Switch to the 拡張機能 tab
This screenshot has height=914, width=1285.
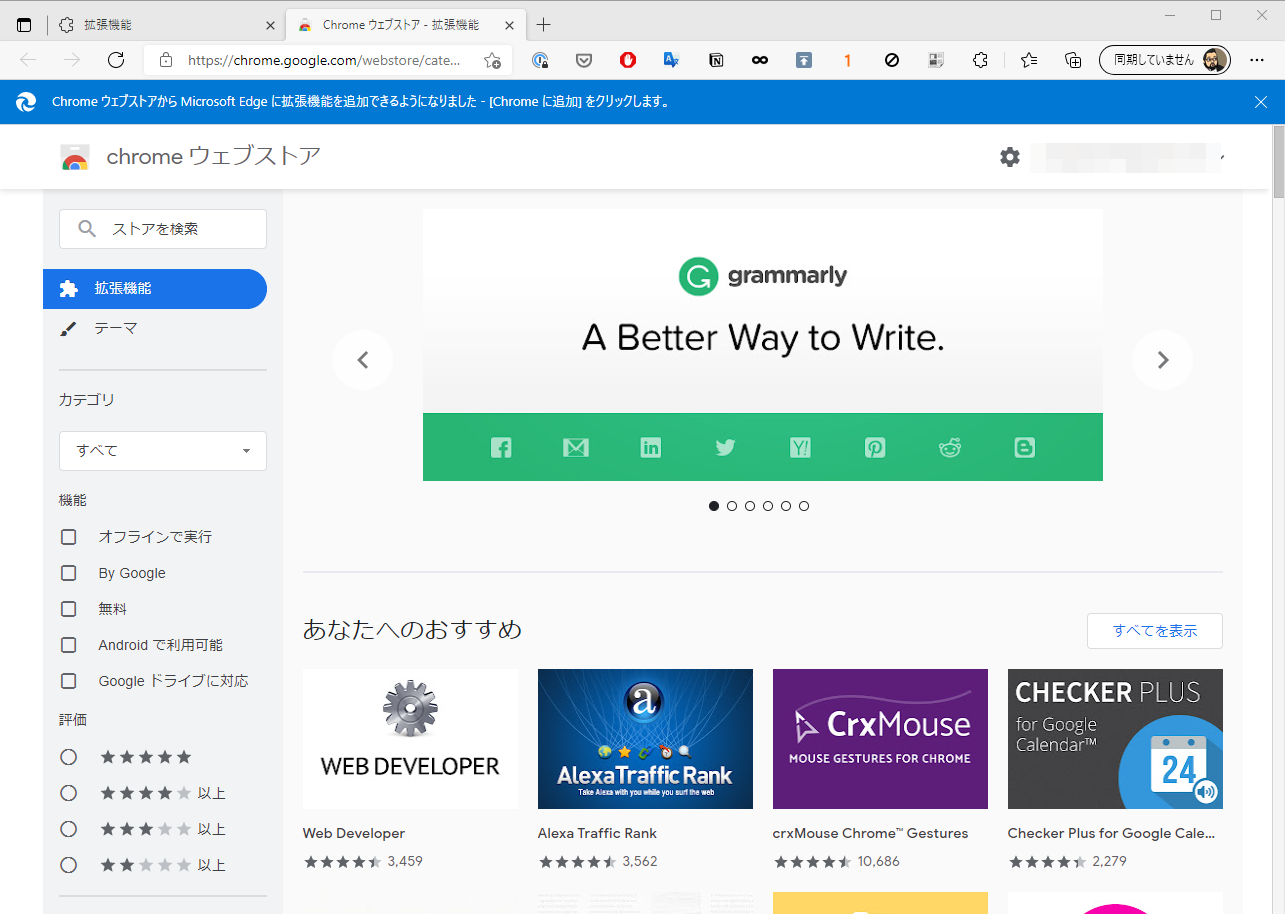[x=166, y=25]
